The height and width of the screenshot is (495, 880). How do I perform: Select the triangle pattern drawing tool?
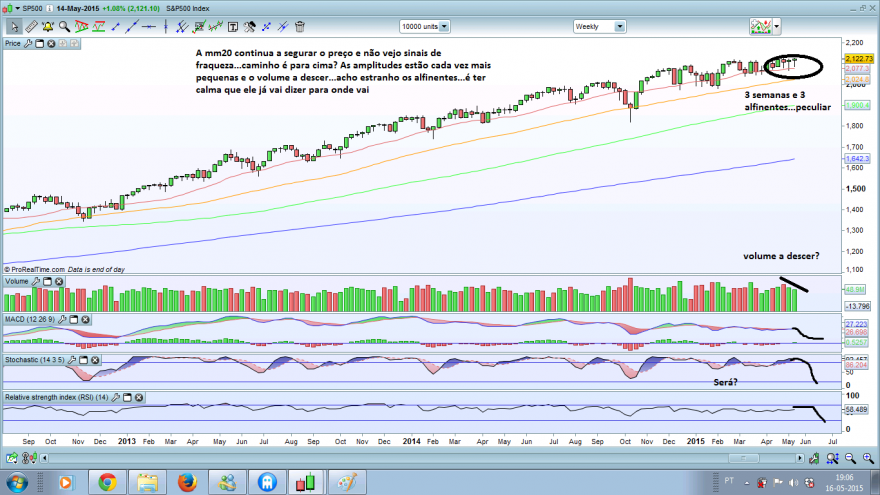point(81,26)
